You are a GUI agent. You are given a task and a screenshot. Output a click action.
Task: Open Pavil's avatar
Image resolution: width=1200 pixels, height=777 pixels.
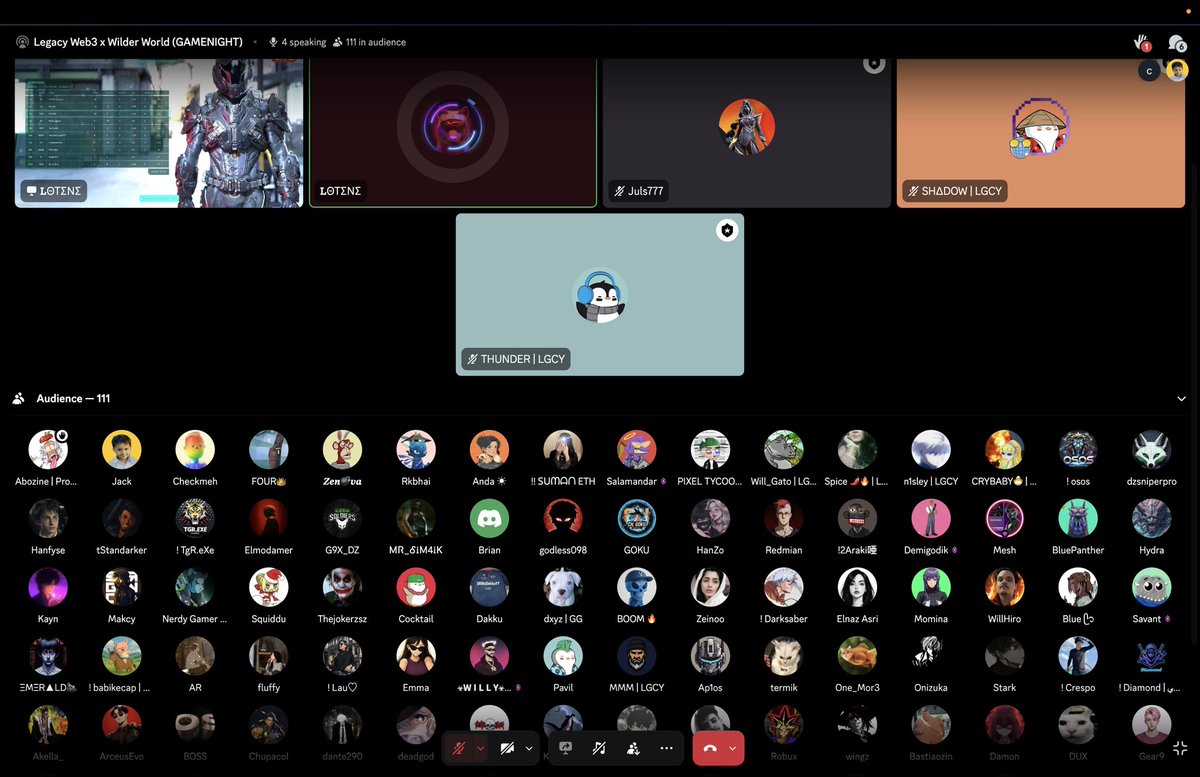point(563,656)
